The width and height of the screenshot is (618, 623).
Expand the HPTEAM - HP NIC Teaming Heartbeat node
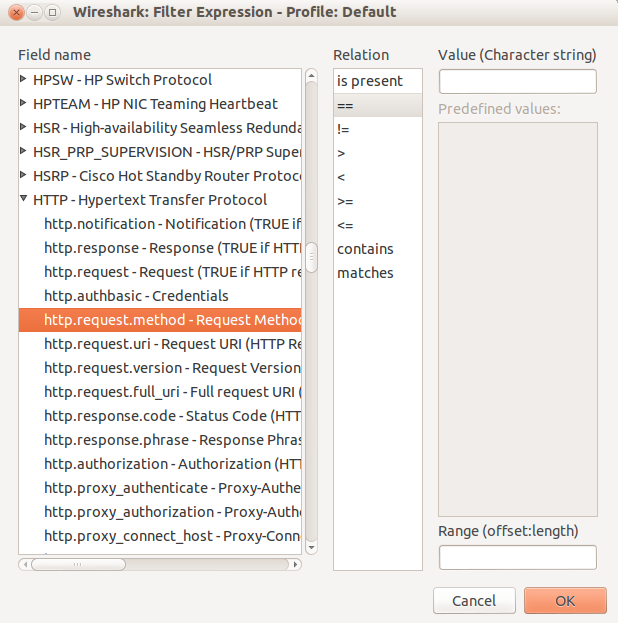coord(23,103)
